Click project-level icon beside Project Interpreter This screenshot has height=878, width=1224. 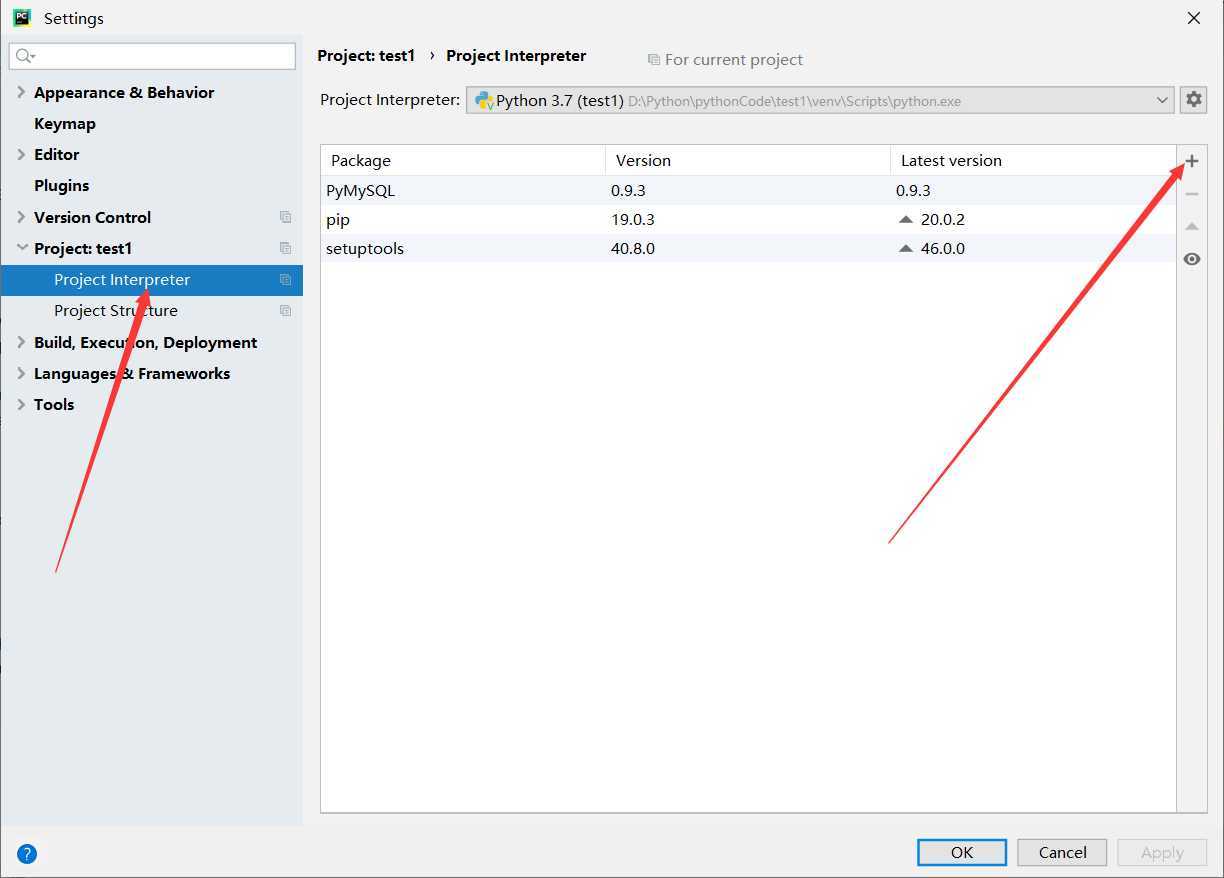coord(285,280)
